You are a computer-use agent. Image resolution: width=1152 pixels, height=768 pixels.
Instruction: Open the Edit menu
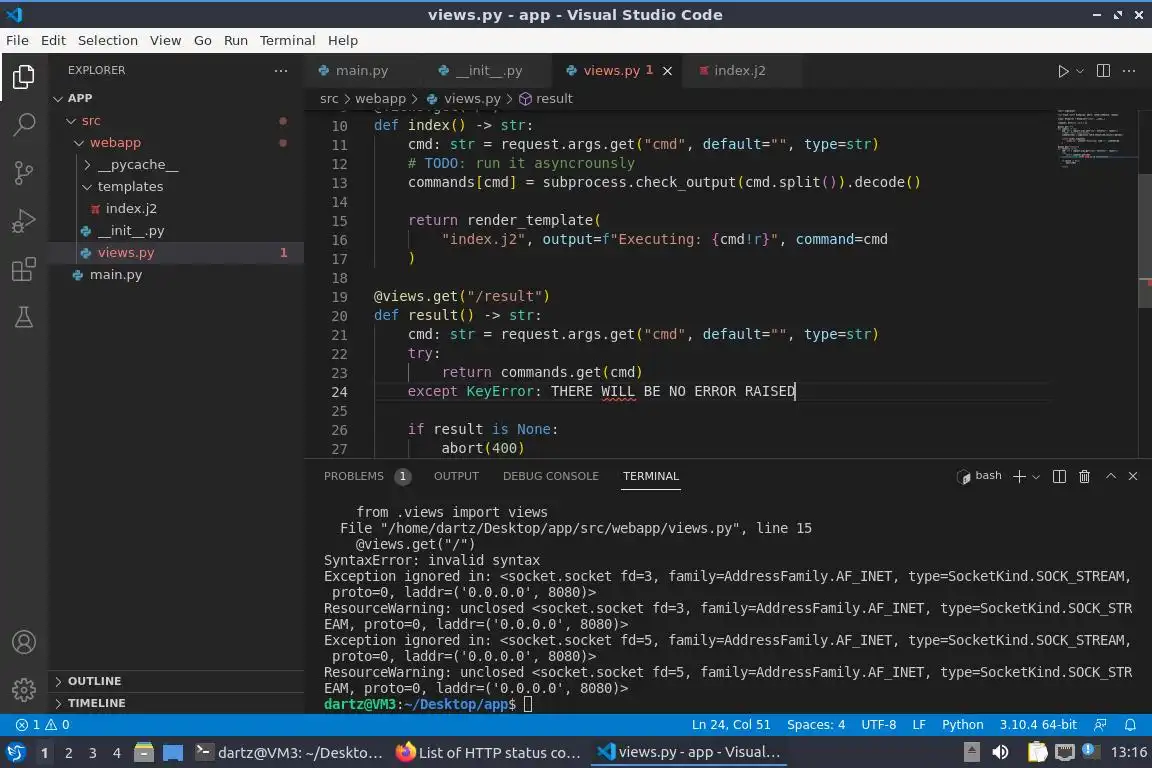(x=53, y=40)
